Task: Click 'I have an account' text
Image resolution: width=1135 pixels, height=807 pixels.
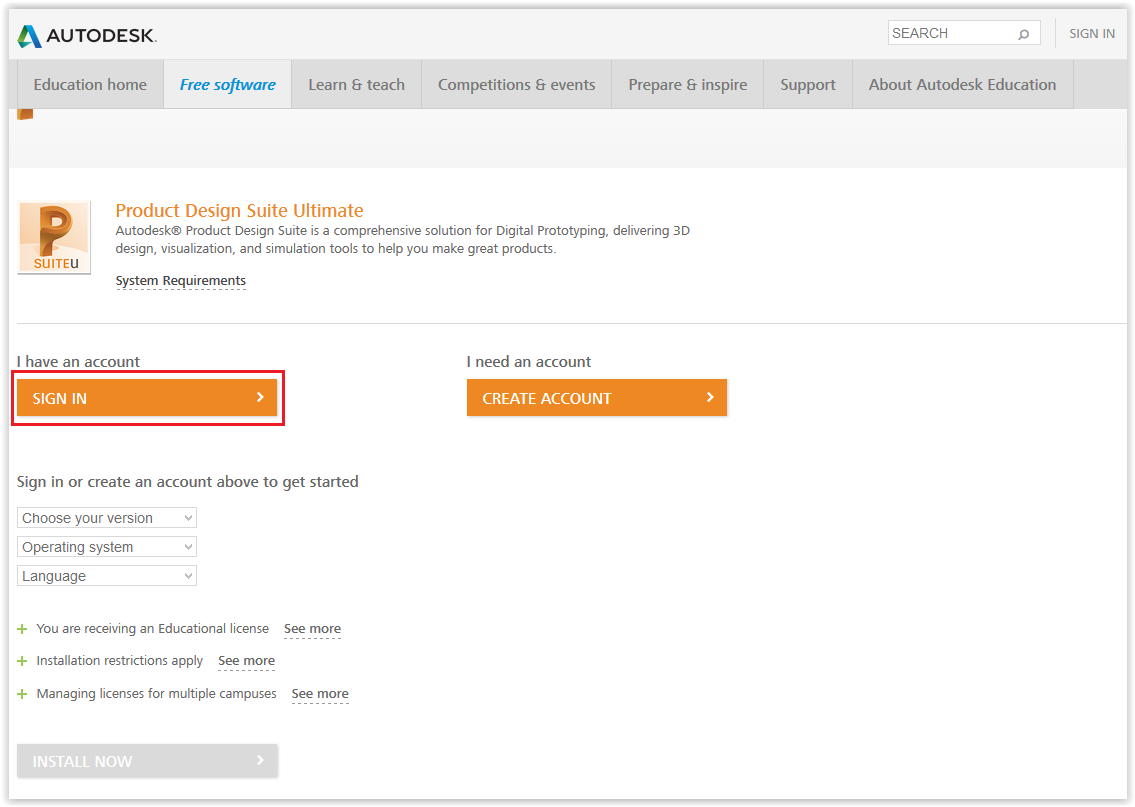Action: pyautogui.click(x=78, y=362)
